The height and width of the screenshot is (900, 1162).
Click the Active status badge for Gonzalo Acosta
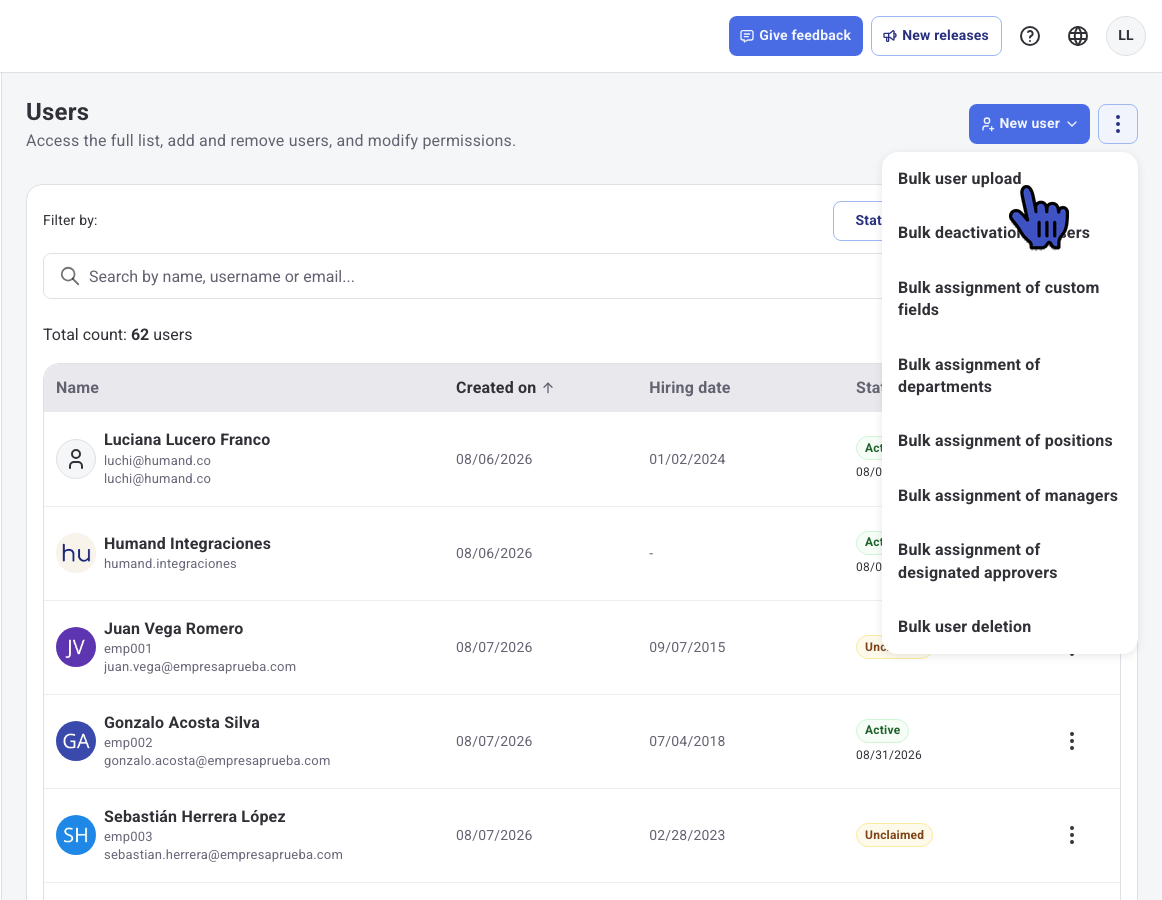[x=882, y=730]
